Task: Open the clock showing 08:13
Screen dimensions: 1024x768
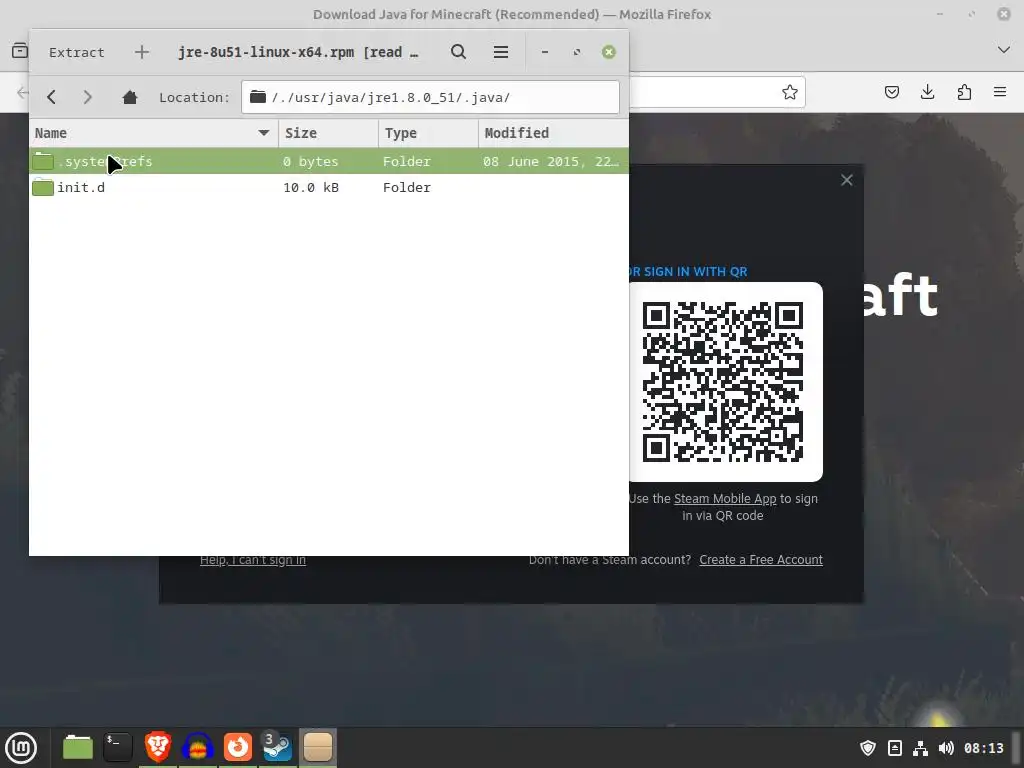Action: [984, 748]
